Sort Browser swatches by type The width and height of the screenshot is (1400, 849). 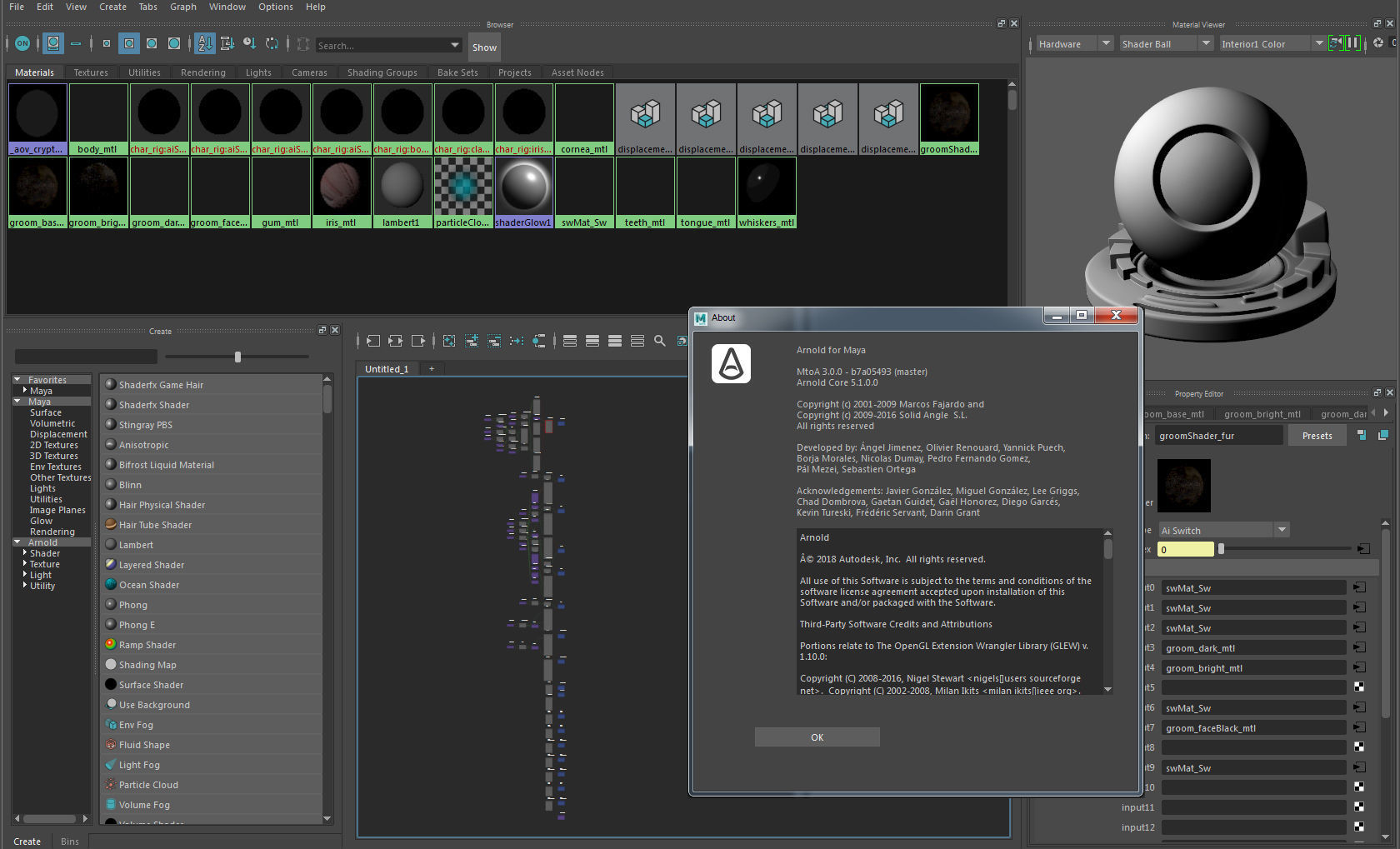pyautogui.click(x=227, y=43)
